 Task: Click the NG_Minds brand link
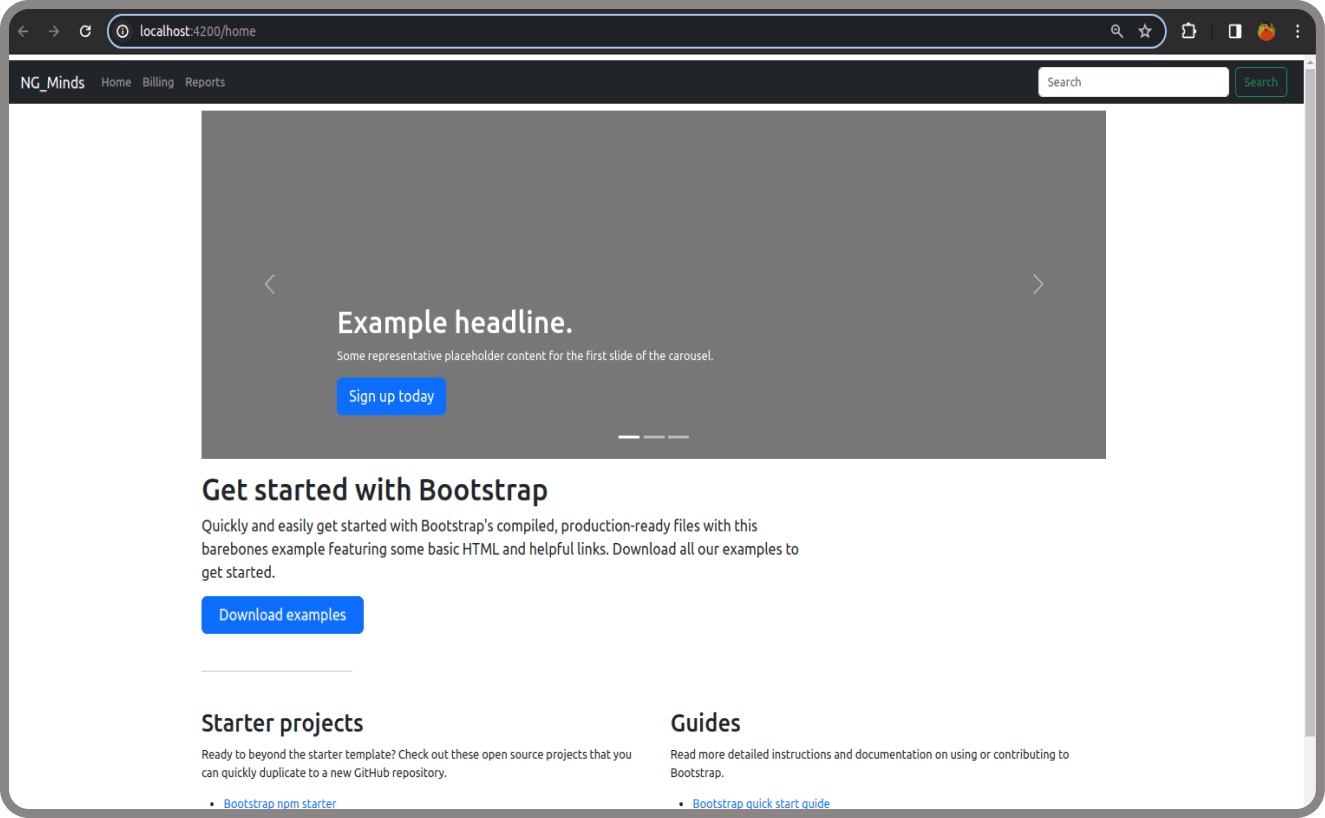(x=53, y=82)
